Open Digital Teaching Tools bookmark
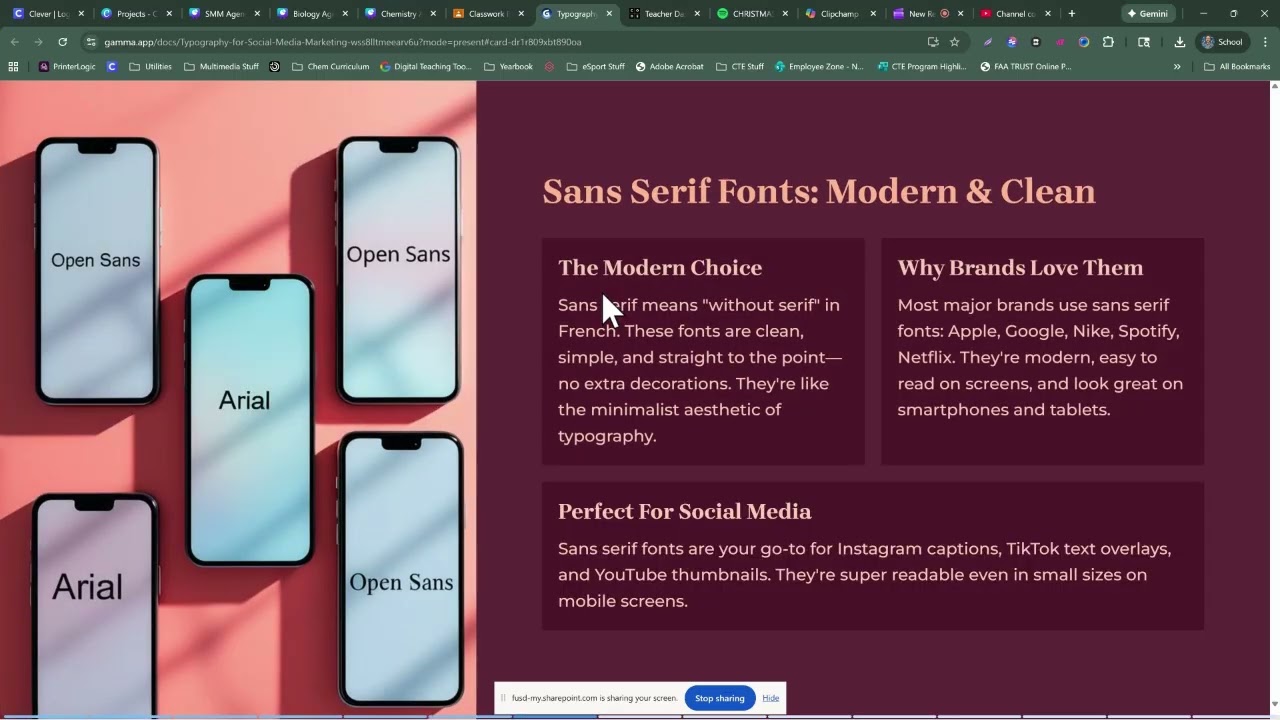This screenshot has width=1280, height=720. click(425, 66)
